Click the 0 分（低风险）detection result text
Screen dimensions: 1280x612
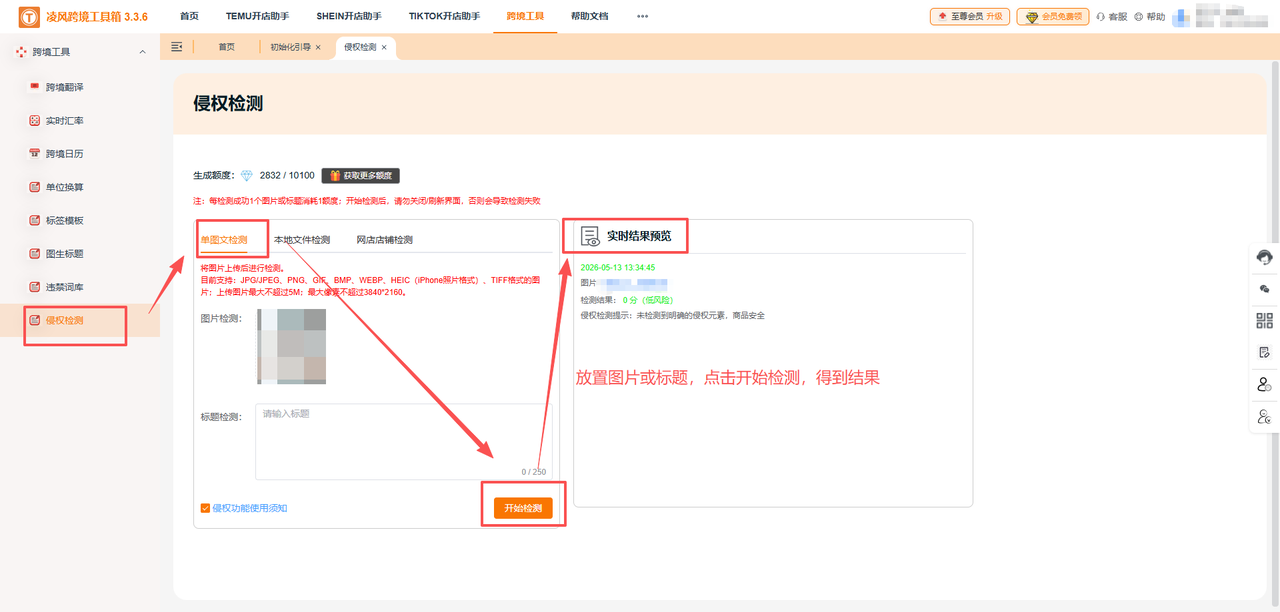(x=650, y=299)
